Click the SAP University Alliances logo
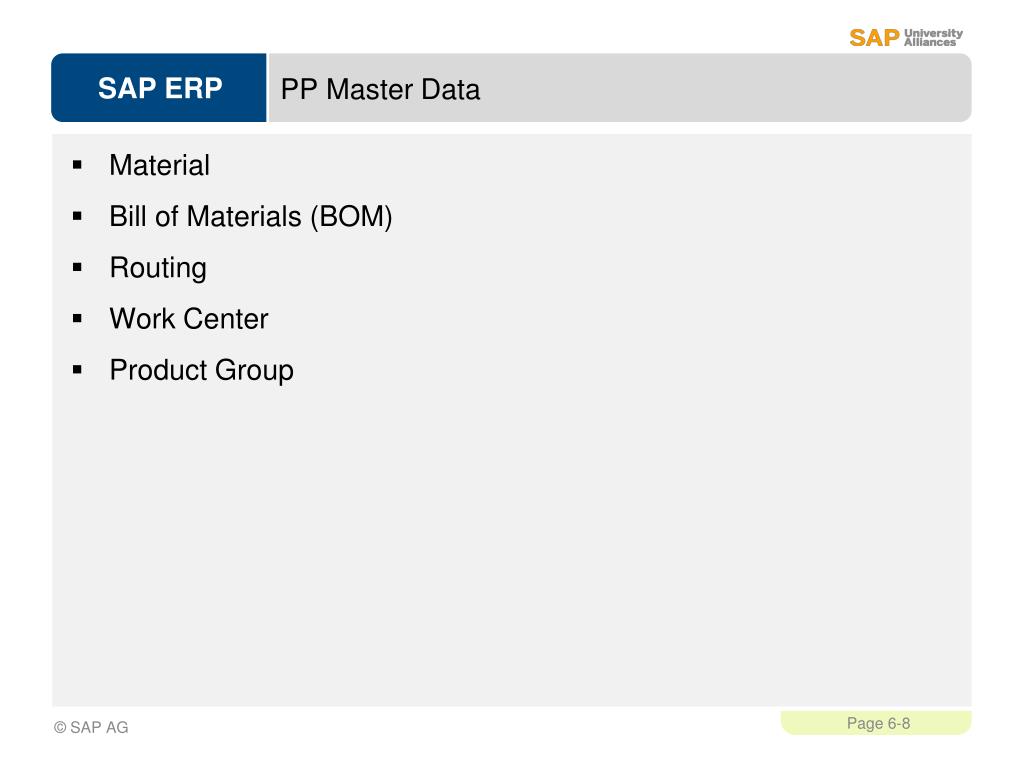The width and height of the screenshot is (1024, 768). (906, 37)
